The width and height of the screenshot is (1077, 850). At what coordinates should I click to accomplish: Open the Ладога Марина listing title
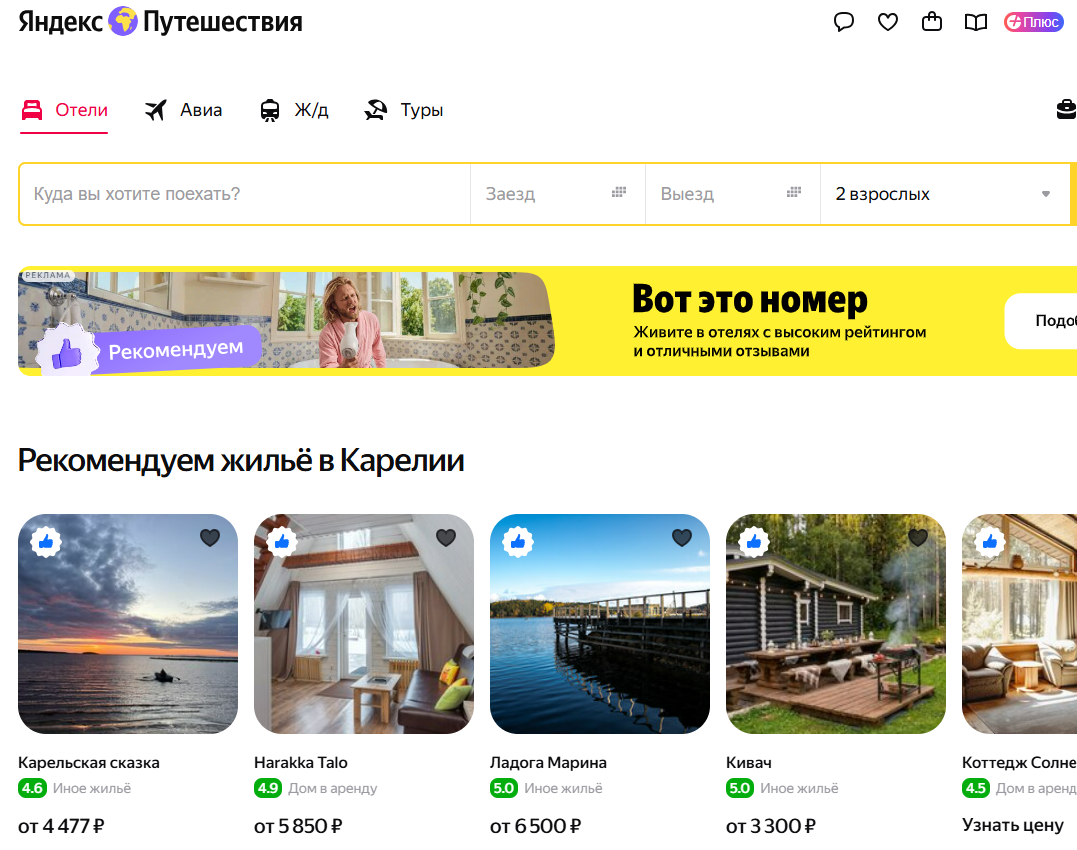pos(548,763)
